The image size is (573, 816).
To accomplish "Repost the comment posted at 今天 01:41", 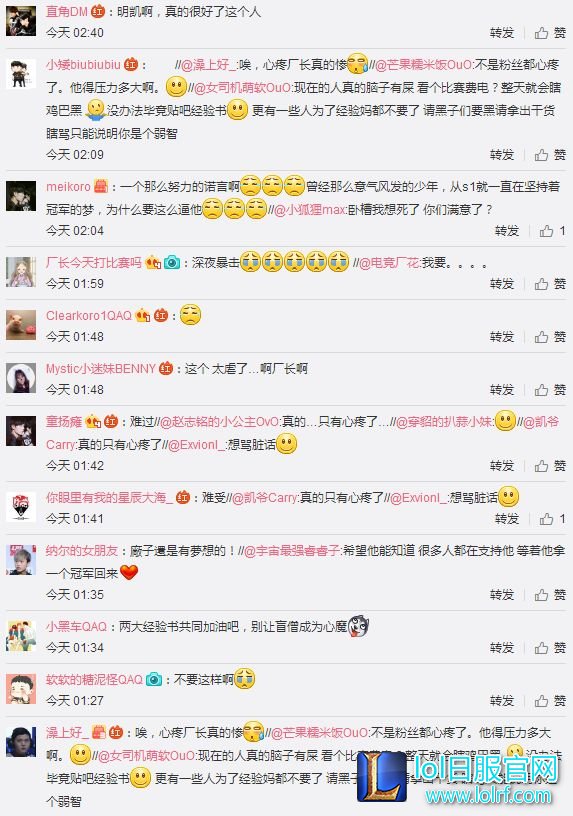I will coord(507,518).
